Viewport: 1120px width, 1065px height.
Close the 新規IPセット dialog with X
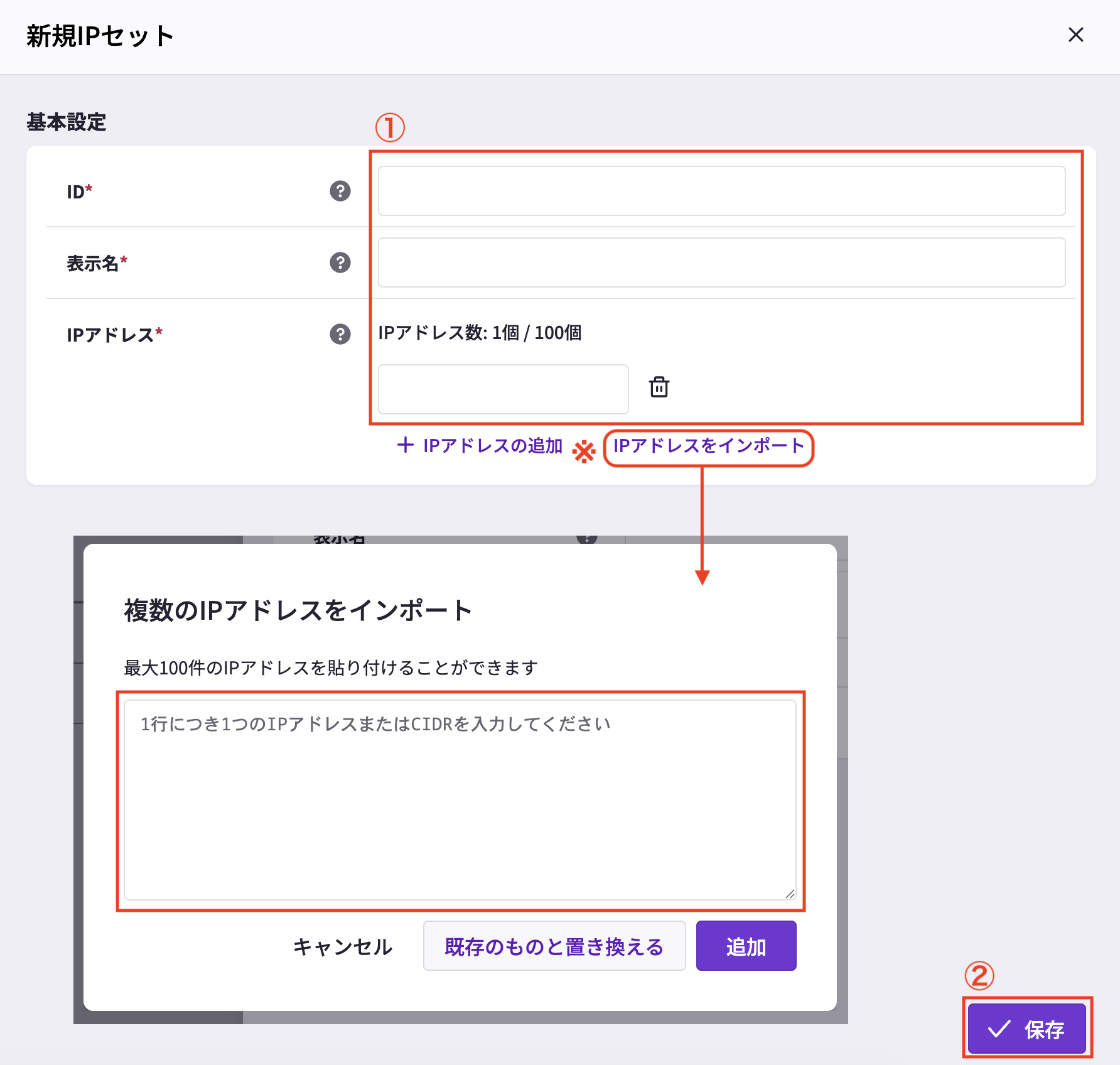coord(1076,35)
